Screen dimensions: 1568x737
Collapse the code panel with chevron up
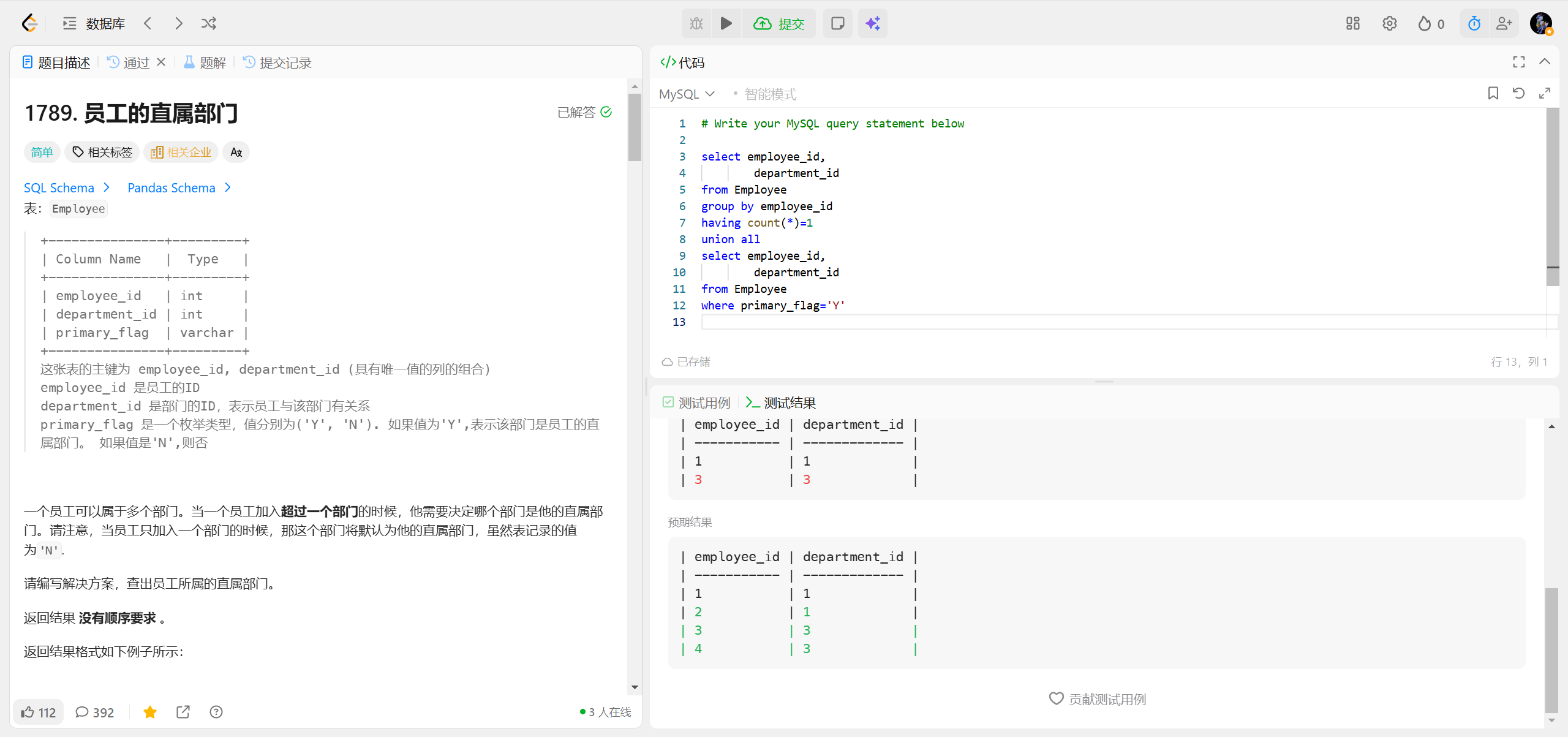coord(1545,62)
